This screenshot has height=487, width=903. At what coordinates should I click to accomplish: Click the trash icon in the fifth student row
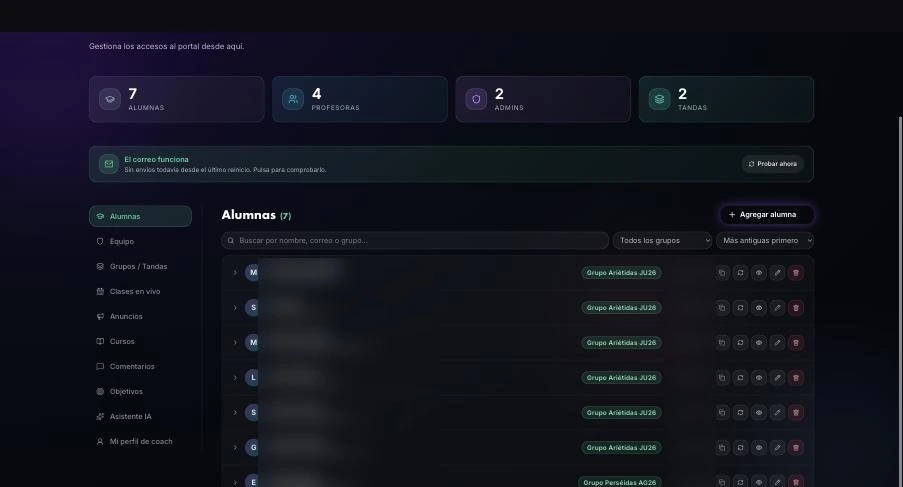click(x=796, y=413)
